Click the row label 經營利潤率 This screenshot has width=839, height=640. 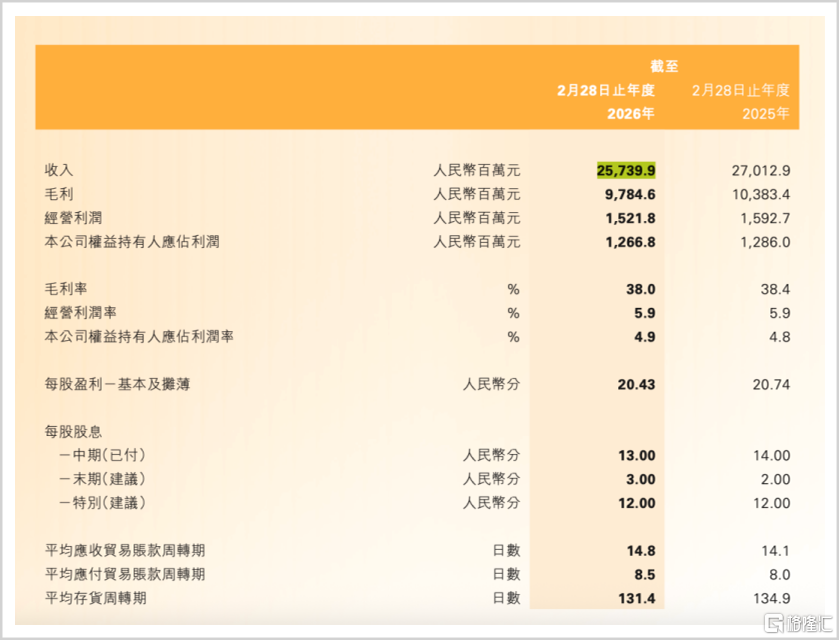pos(80,313)
